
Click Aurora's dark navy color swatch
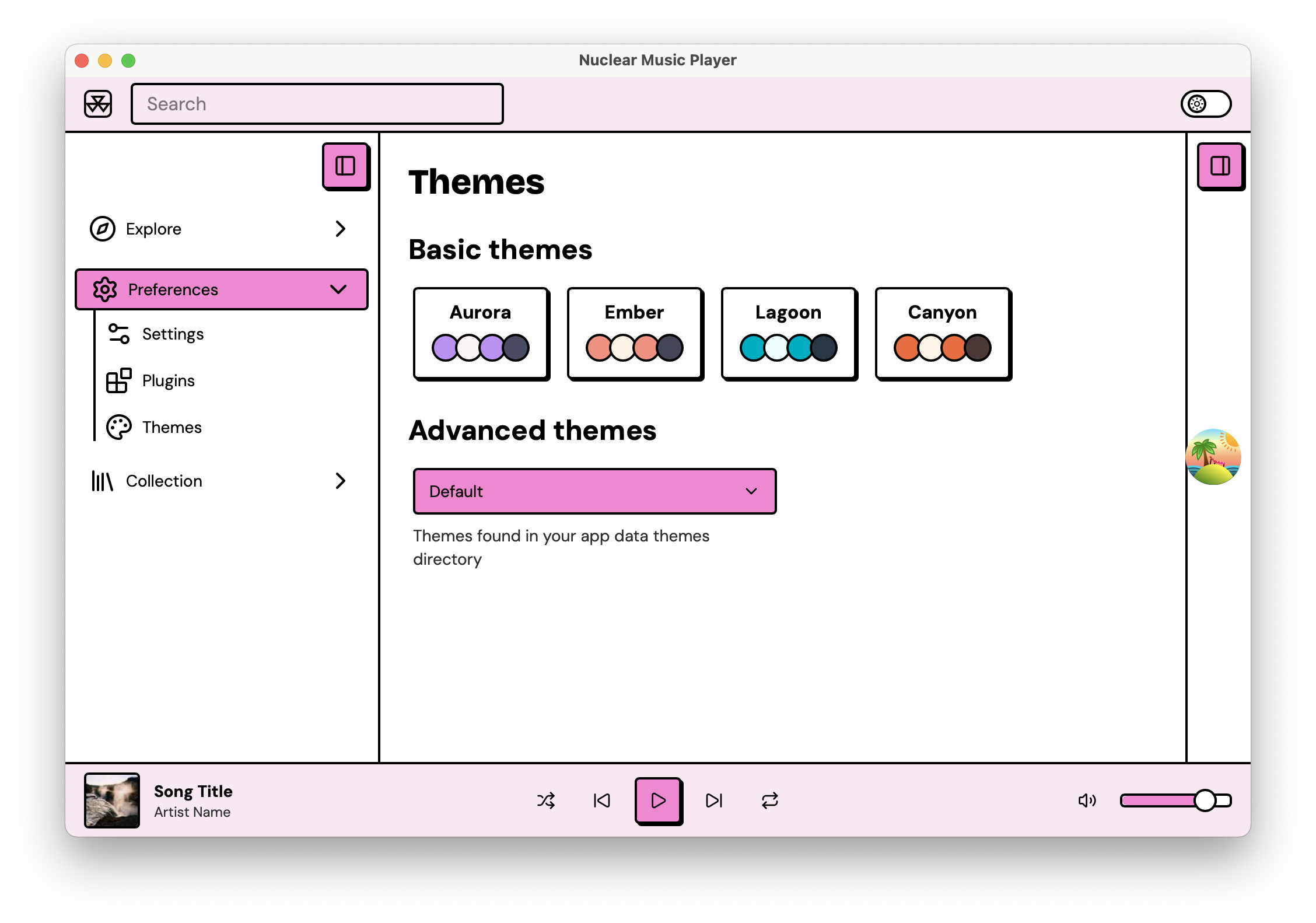[517, 348]
